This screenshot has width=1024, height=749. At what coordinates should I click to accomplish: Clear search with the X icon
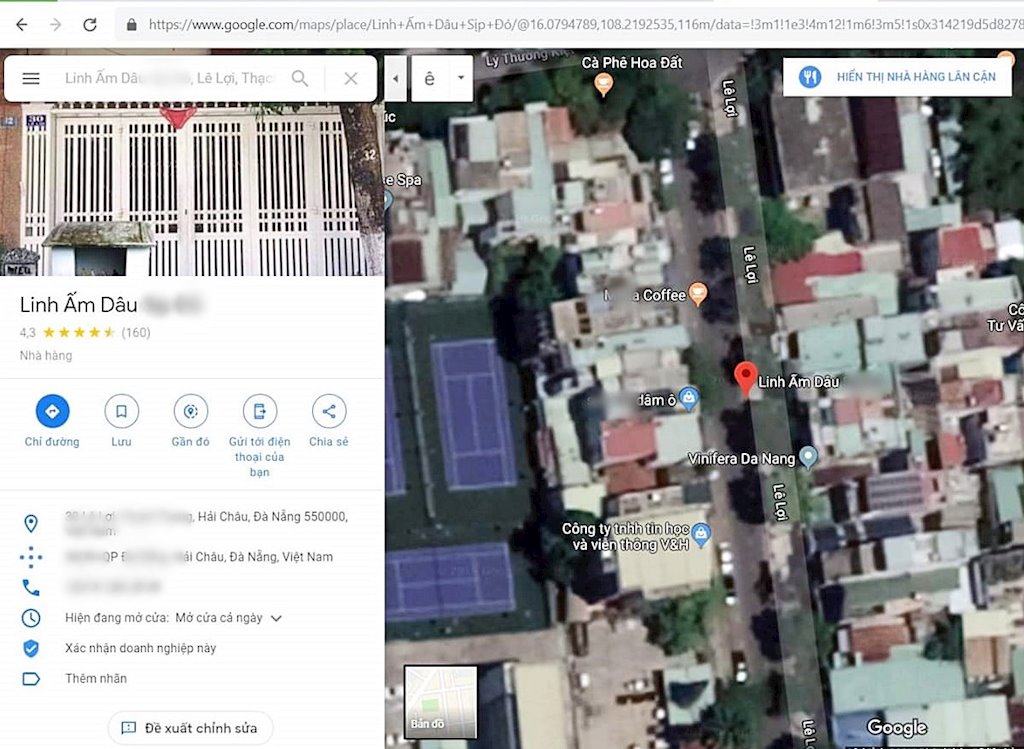(350, 78)
